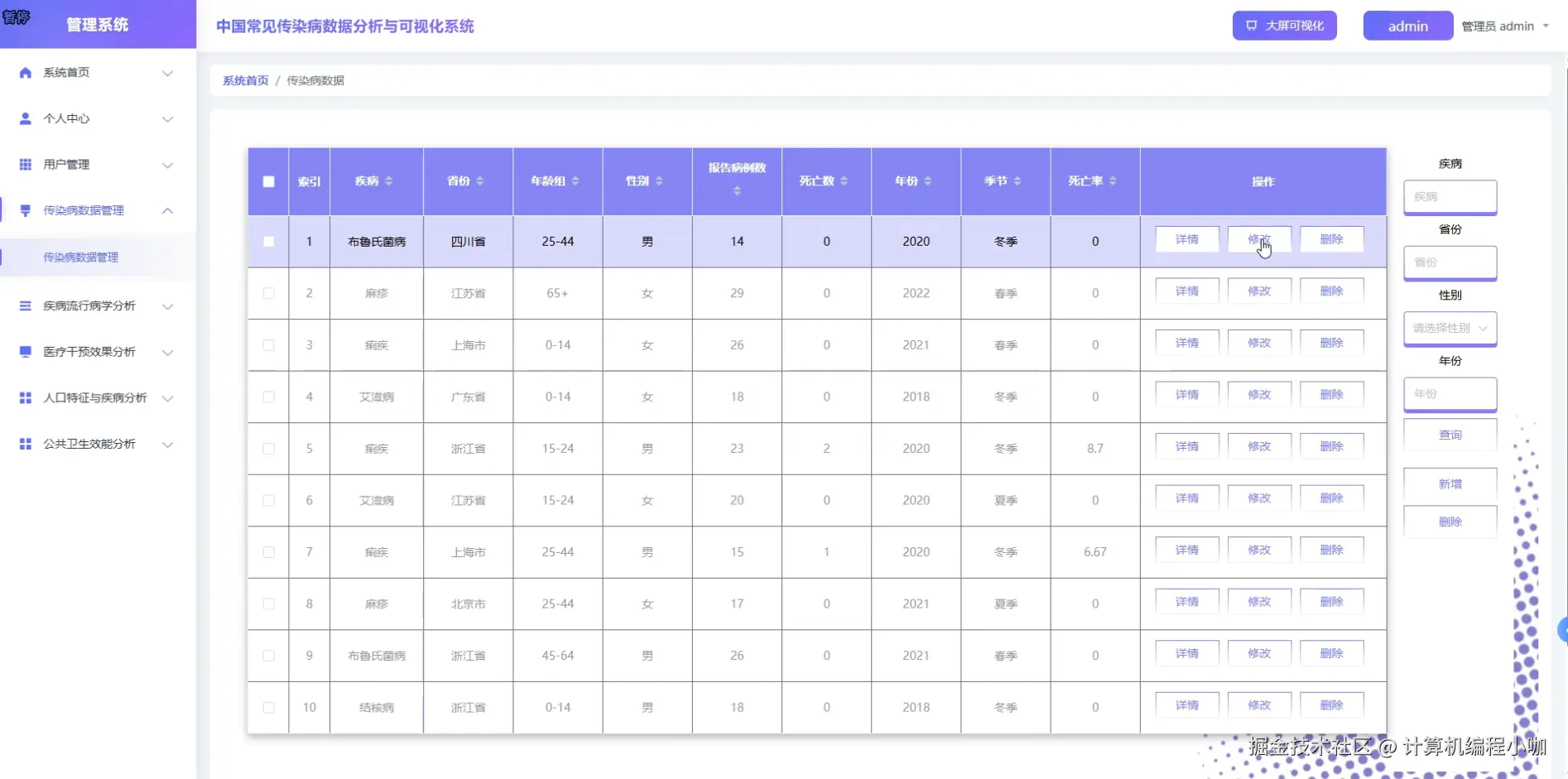1568x779 pixels.
Task: Expand the 医疗干预效果分析 menu chevron
Action: [167, 352]
